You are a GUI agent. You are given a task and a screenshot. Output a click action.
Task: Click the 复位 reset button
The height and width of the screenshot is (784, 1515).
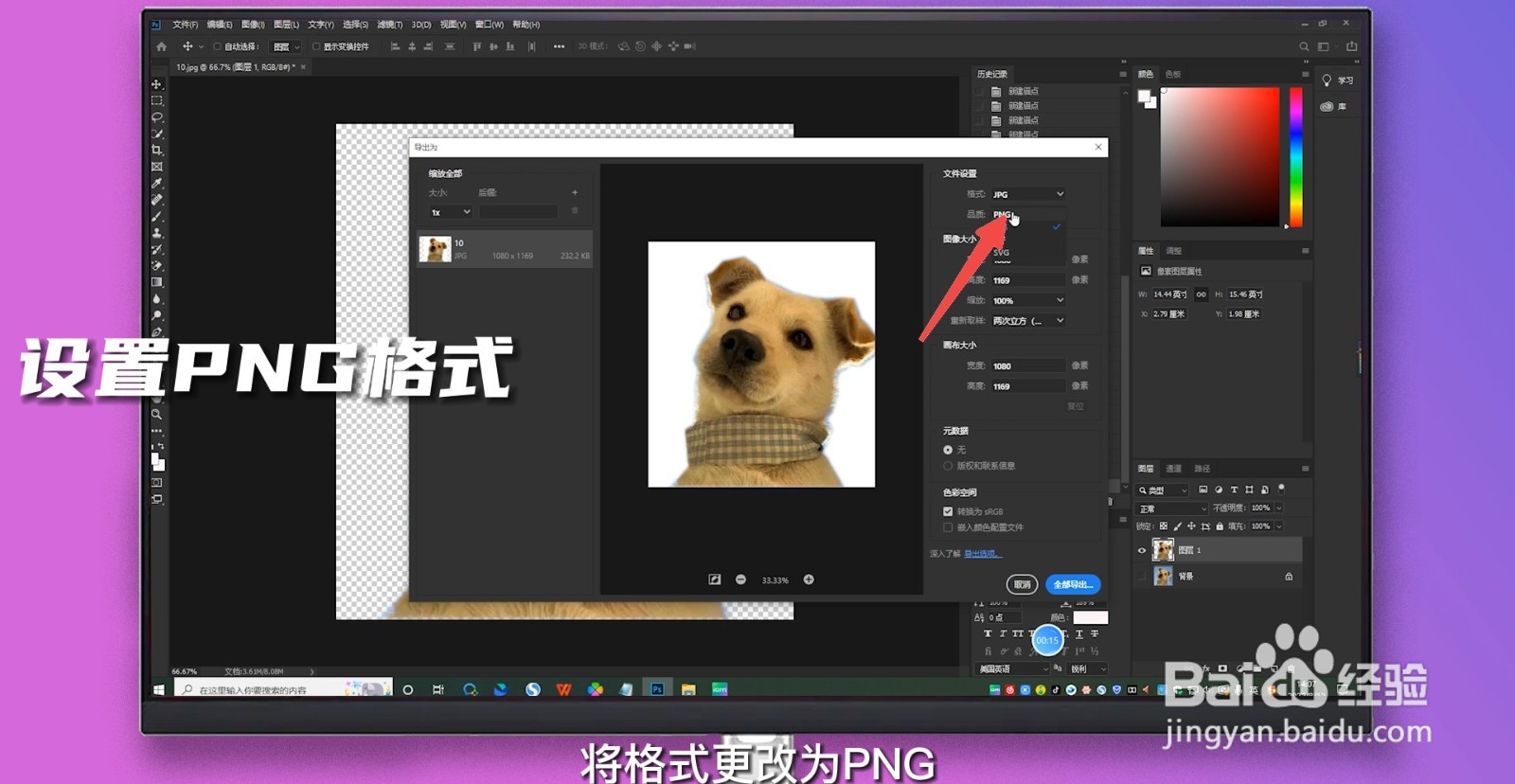[x=1076, y=406]
